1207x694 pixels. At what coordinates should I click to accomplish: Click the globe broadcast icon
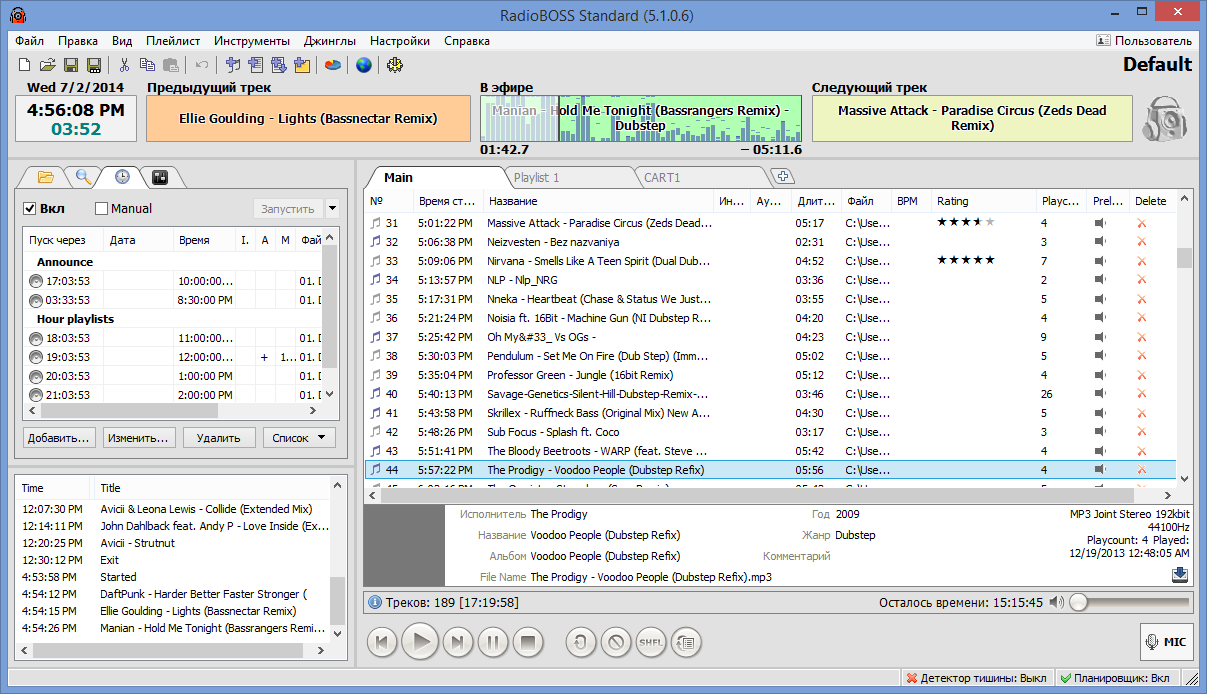[x=364, y=65]
